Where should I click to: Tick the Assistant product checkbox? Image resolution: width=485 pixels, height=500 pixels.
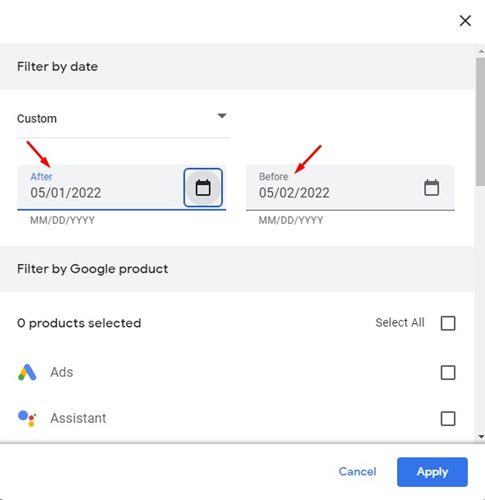448,418
